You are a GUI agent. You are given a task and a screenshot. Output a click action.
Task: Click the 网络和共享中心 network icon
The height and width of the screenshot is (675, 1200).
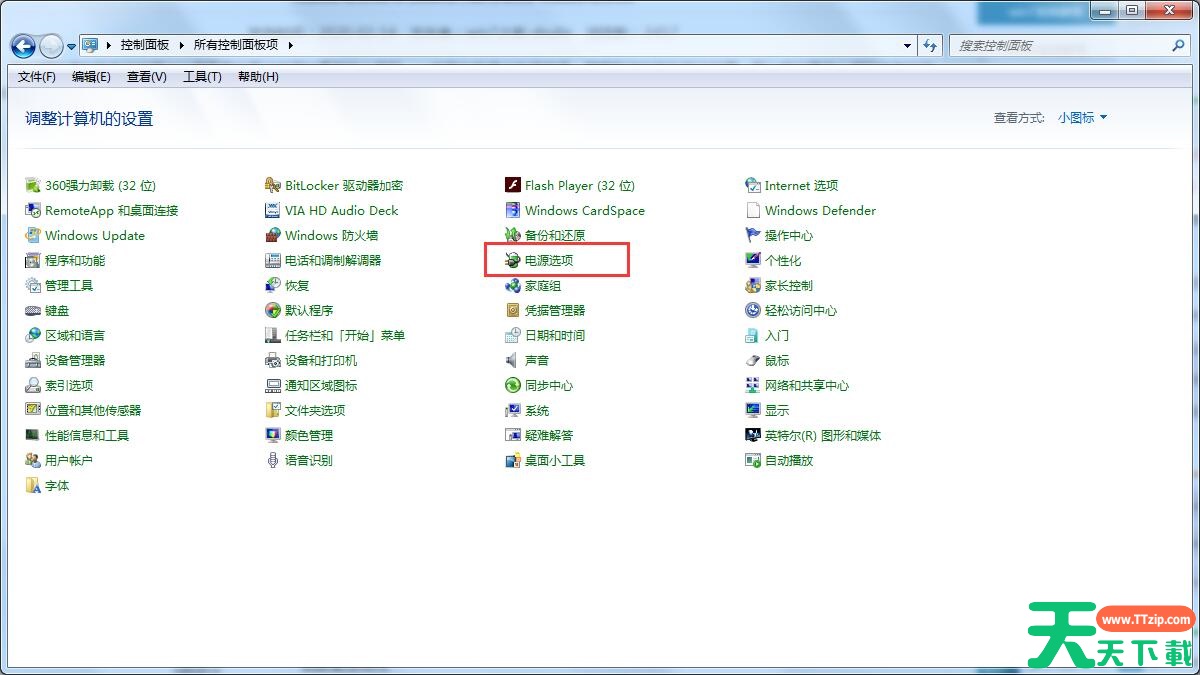tap(753, 385)
